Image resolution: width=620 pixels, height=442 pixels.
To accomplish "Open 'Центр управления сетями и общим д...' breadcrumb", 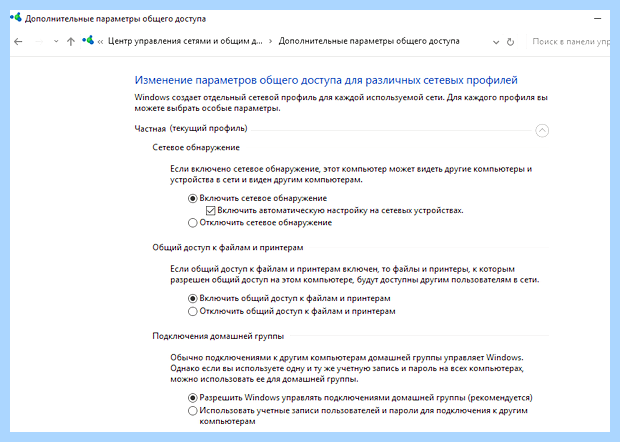I will click(x=185, y=41).
